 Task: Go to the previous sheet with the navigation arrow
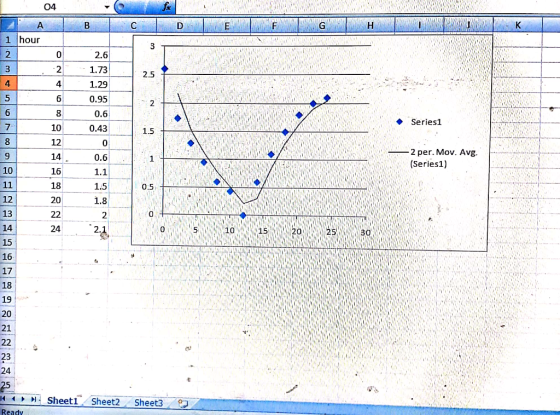[13, 399]
